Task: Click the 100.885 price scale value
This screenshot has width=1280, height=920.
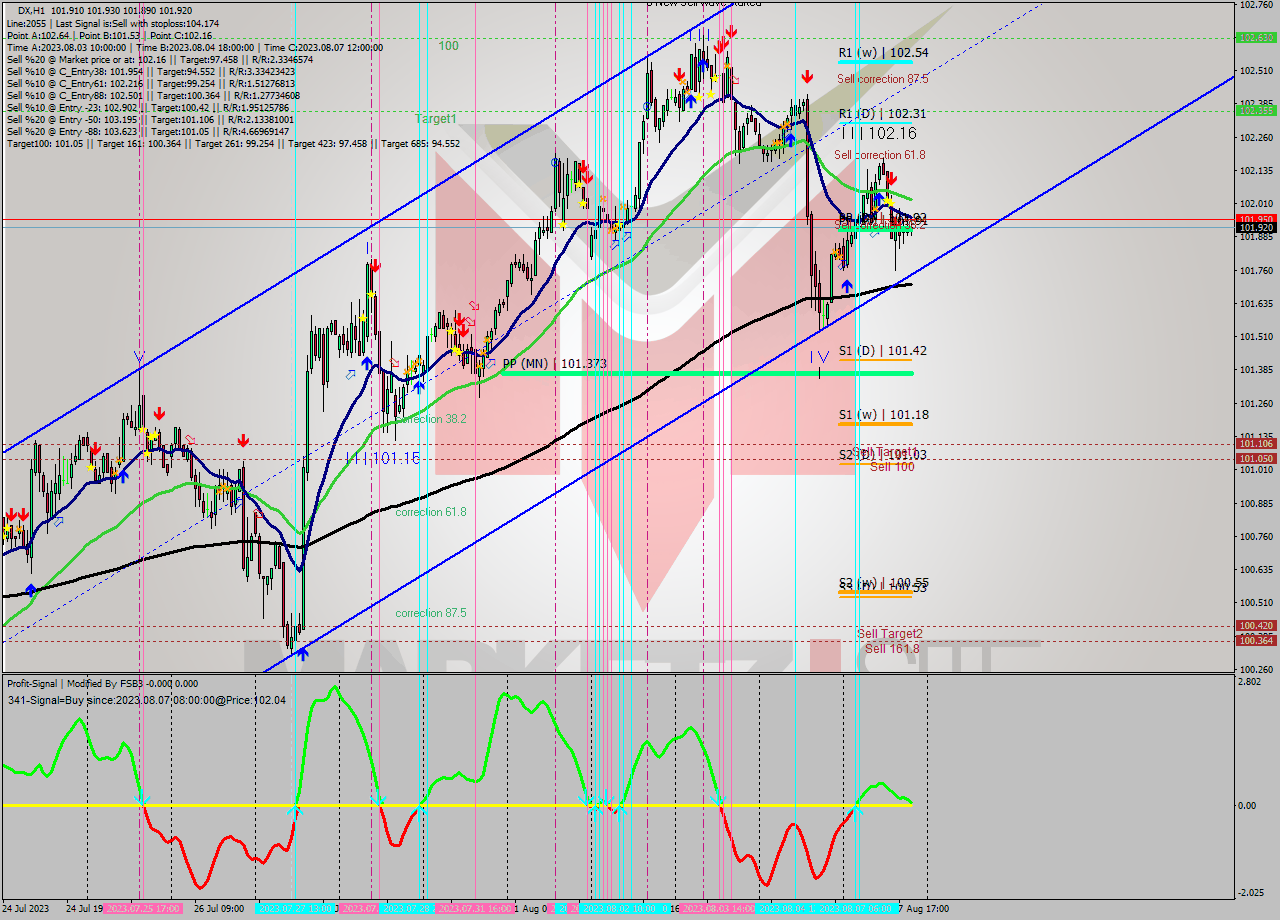Action: [1256, 503]
